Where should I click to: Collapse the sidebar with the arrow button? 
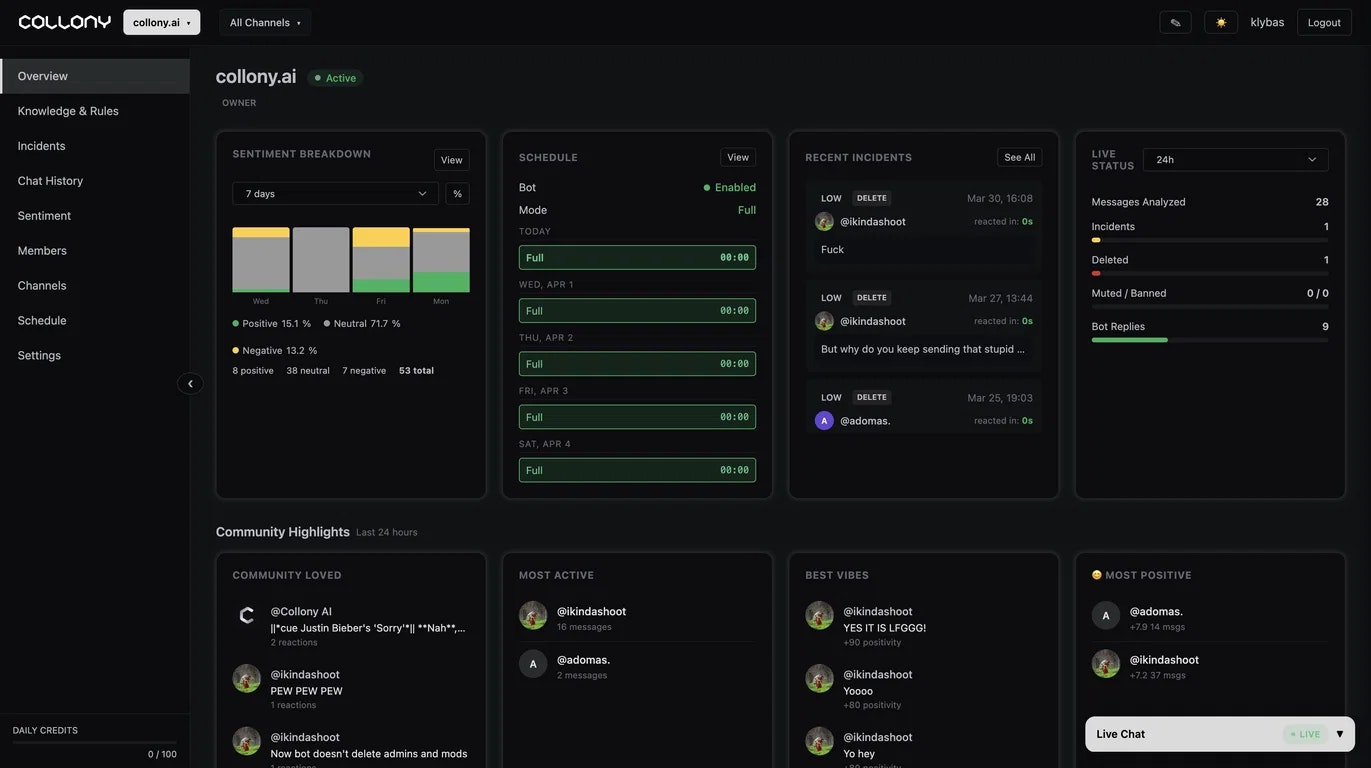pyautogui.click(x=190, y=383)
